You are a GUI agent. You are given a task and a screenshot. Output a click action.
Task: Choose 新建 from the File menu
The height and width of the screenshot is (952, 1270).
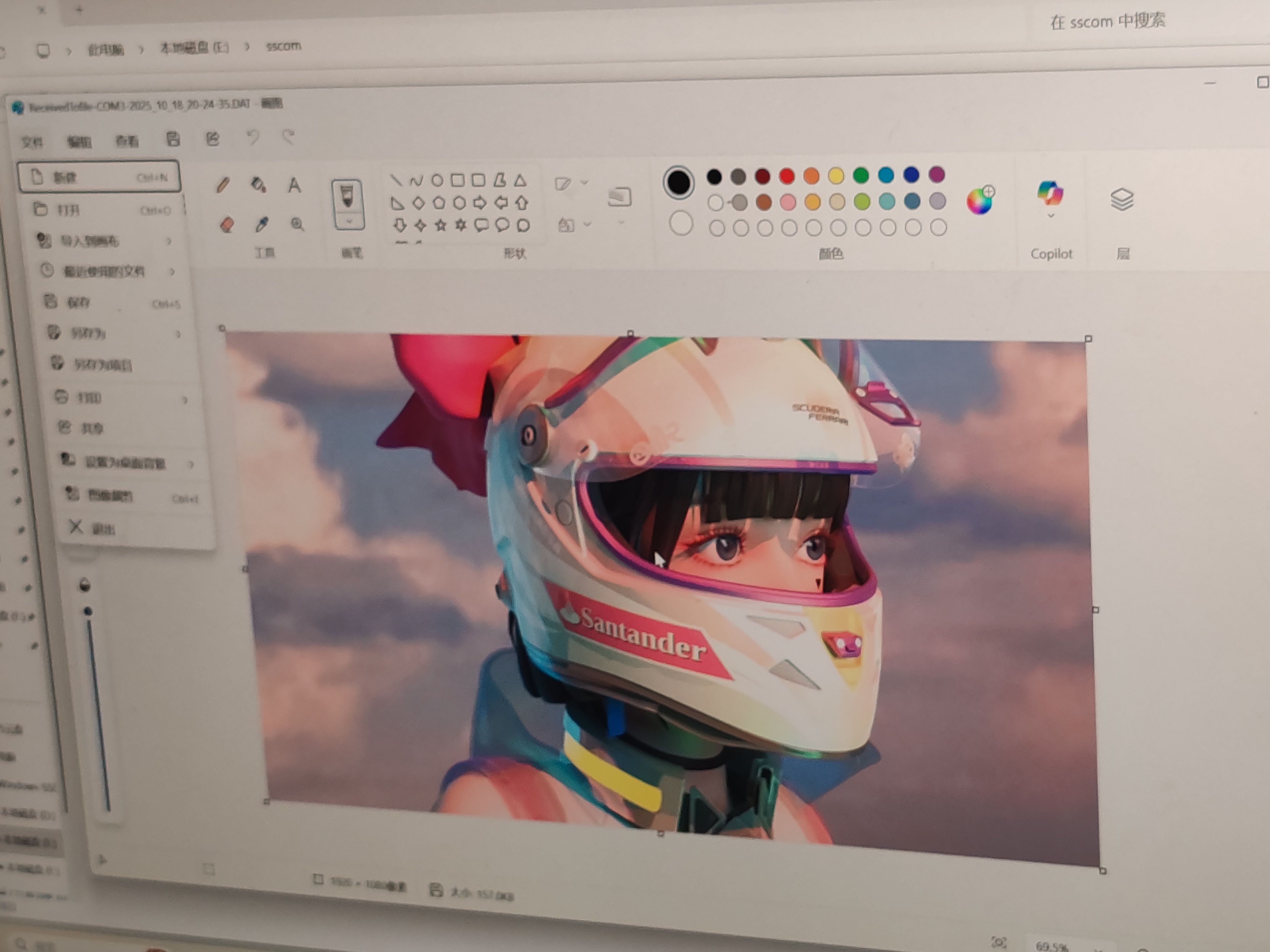(x=99, y=177)
